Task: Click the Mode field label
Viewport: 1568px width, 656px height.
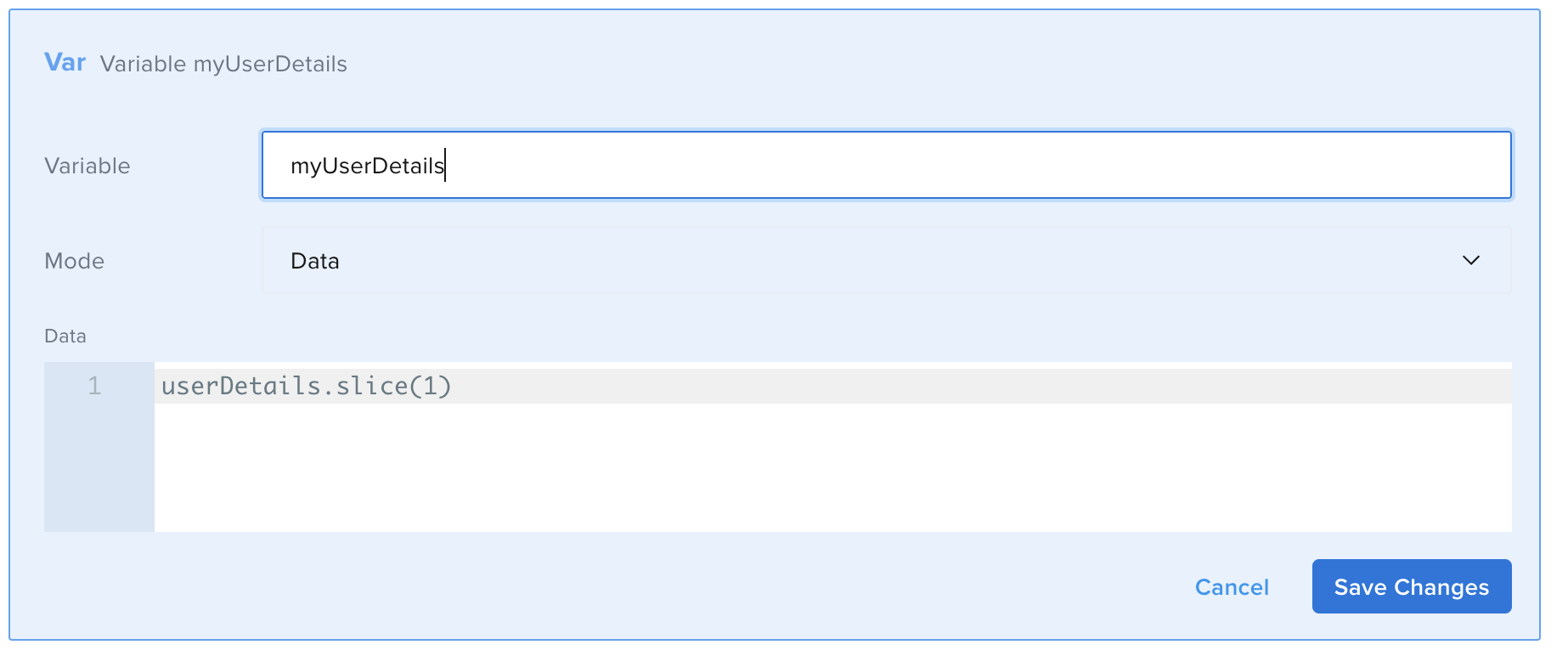Action: coord(73,261)
